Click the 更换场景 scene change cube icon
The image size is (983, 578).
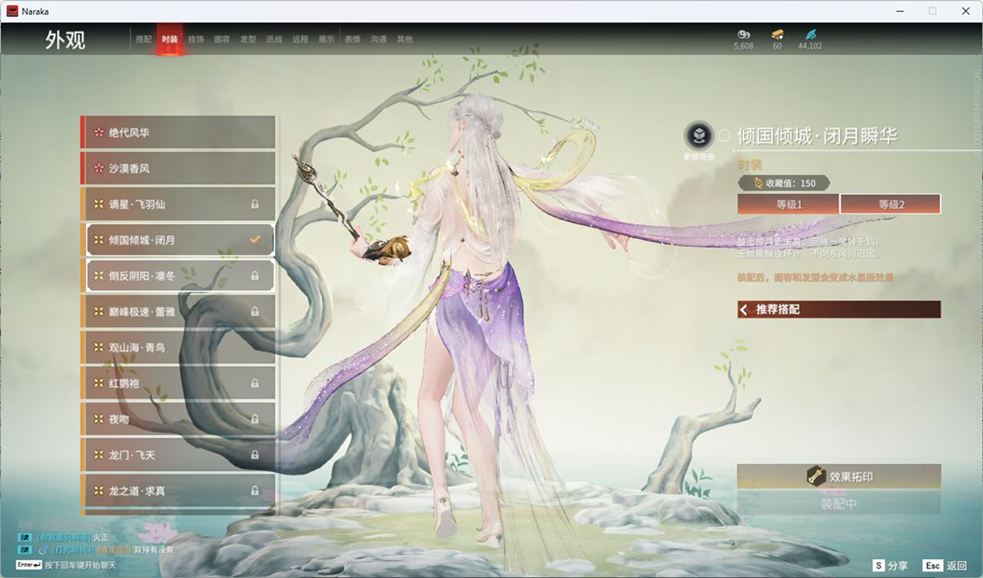tap(699, 136)
